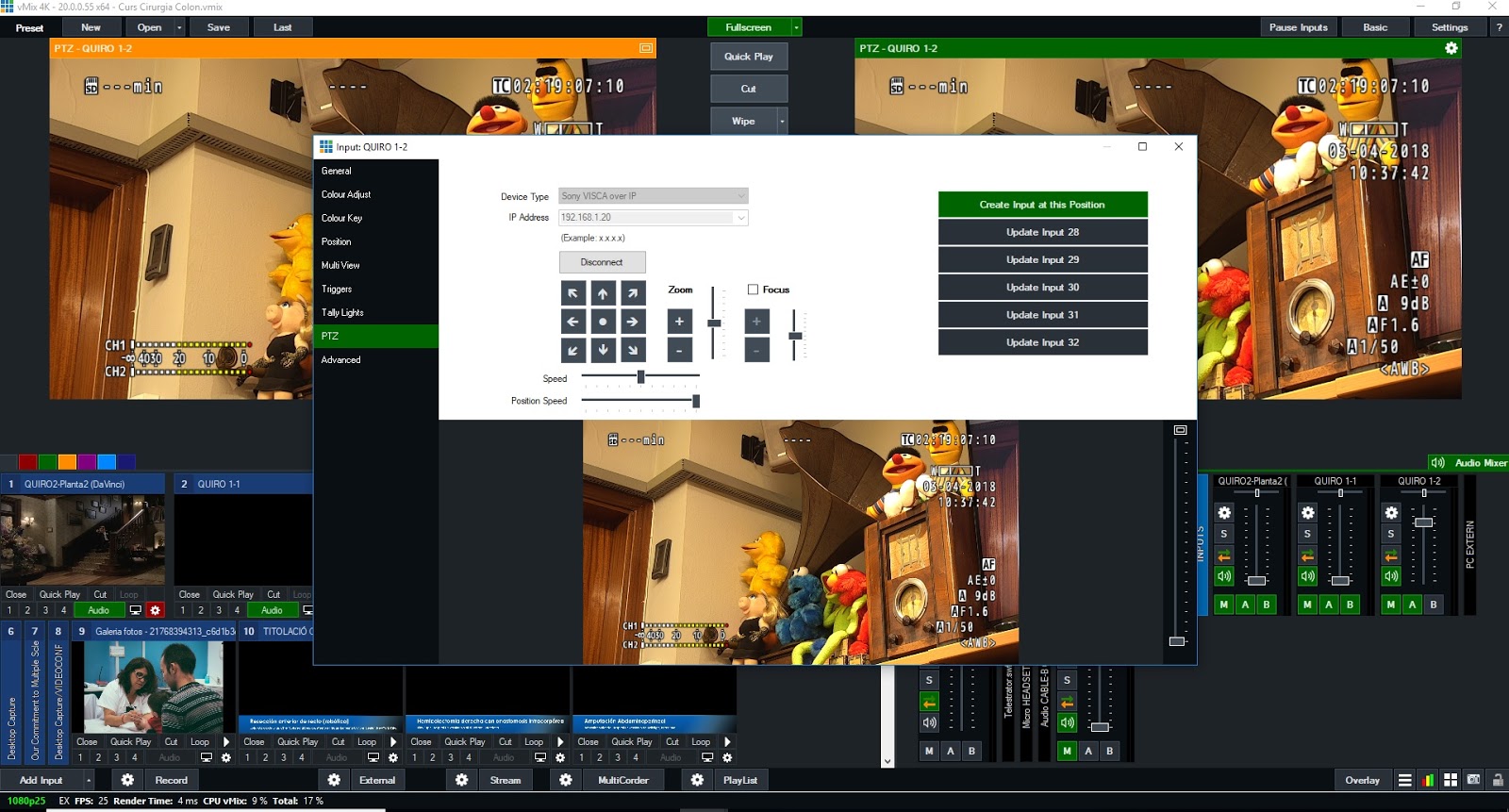Move the PTZ camera down-left
The height and width of the screenshot is (812, 1509).
coord(572,350)
